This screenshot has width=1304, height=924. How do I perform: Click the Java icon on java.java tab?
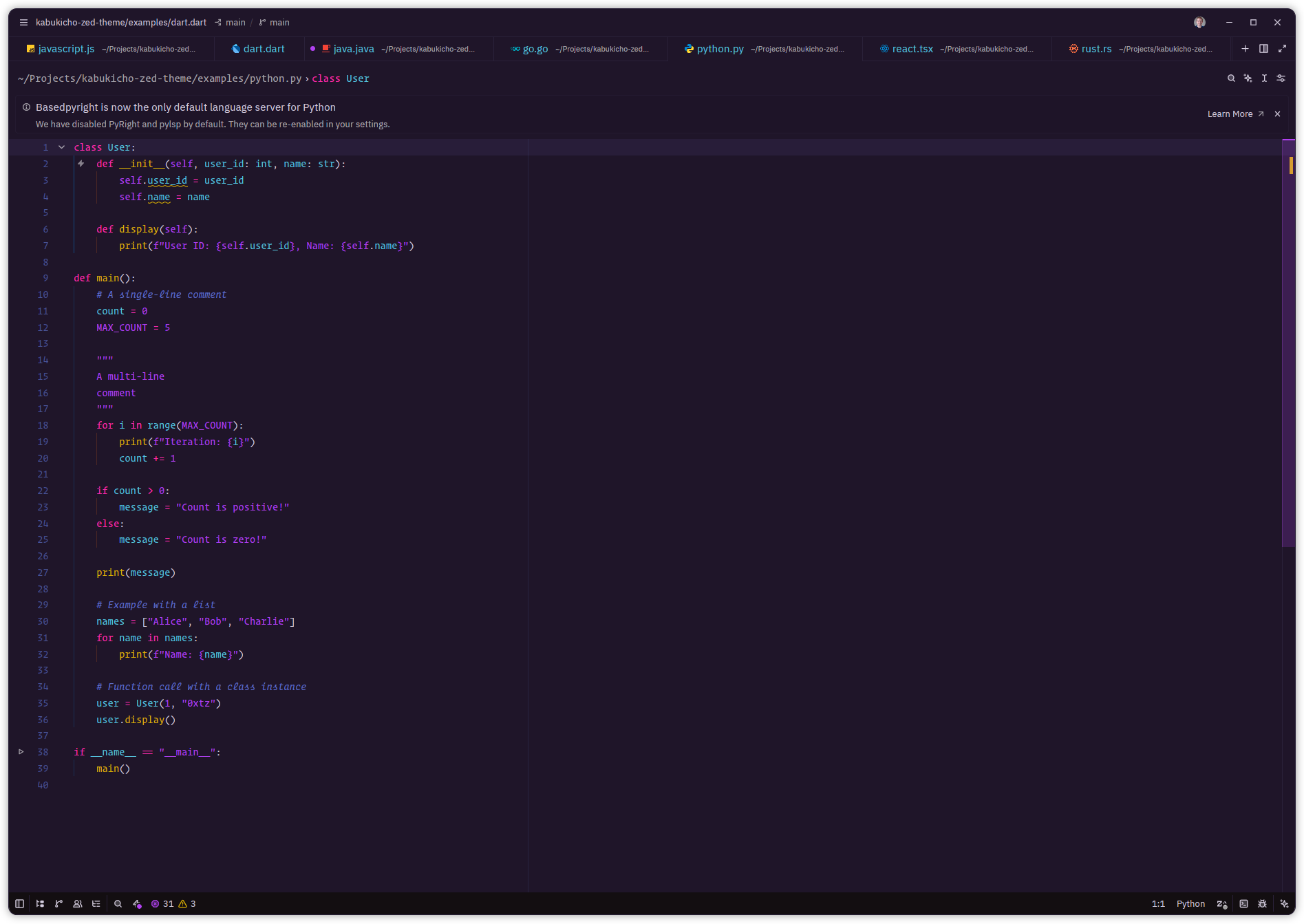[326, 49]
